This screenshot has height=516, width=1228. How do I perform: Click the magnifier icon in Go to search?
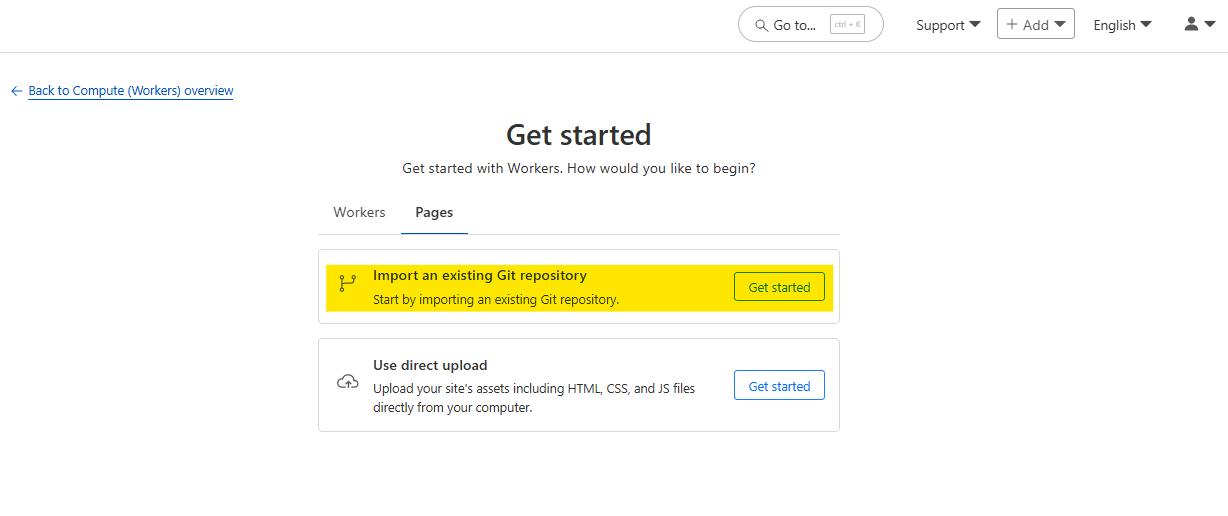tap(762, 25)
